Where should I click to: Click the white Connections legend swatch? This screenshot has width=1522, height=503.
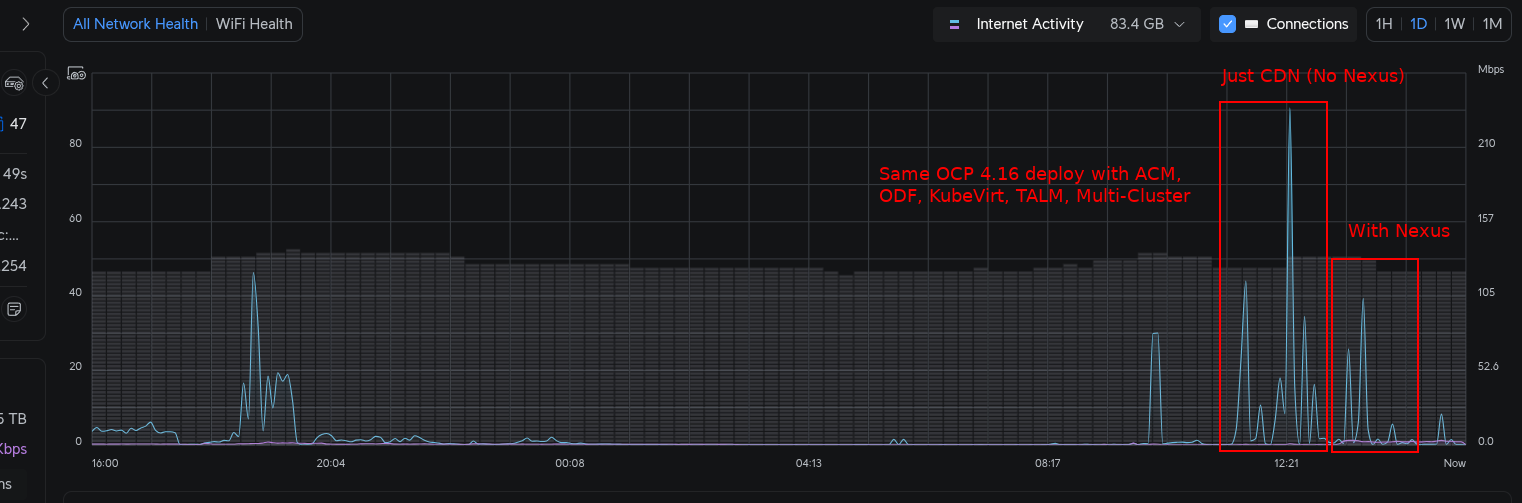coord(1251,24)
